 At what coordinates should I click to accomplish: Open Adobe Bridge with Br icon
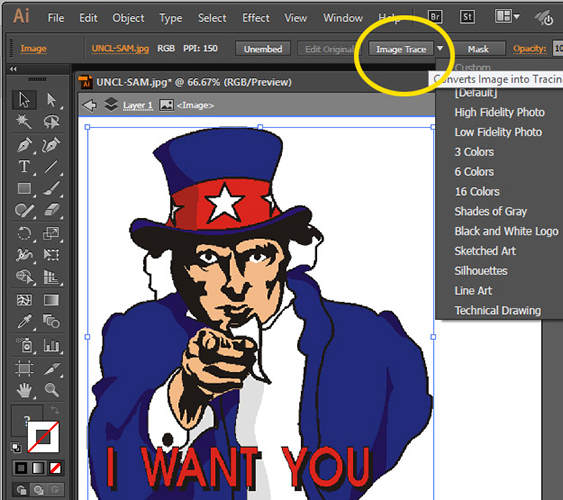tap(435, 17)
